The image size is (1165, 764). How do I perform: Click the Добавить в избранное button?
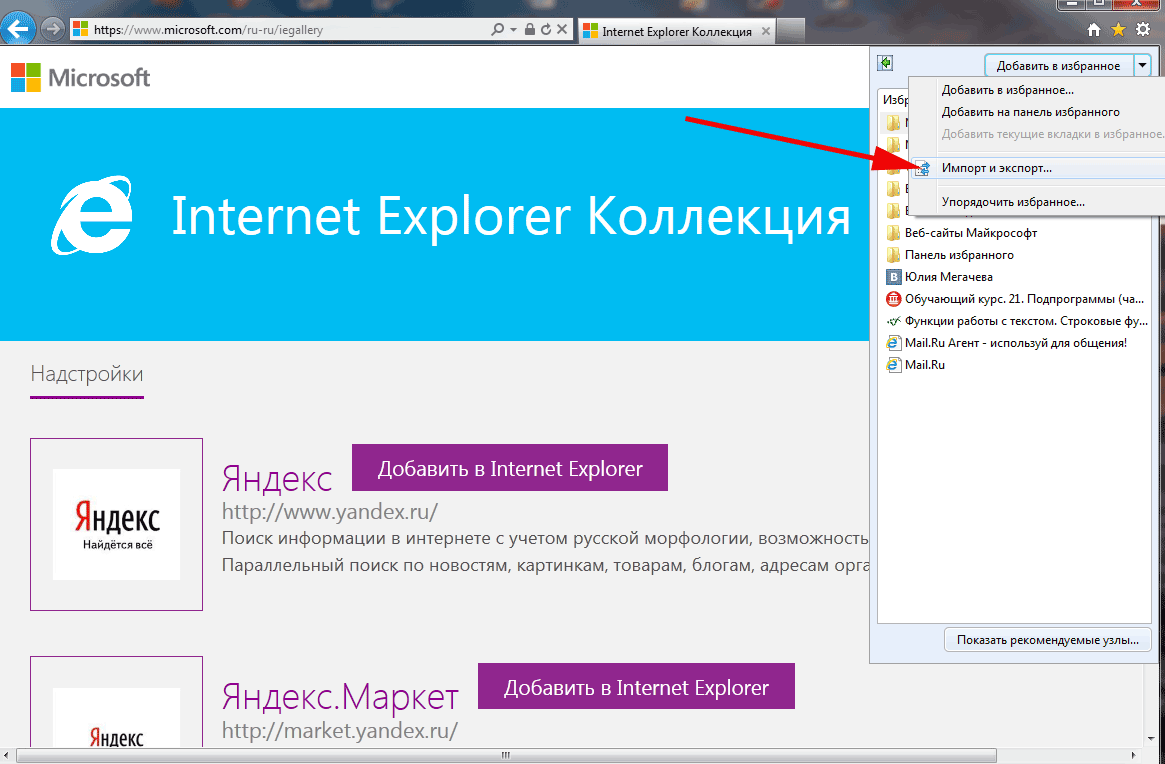point(1058,65)
